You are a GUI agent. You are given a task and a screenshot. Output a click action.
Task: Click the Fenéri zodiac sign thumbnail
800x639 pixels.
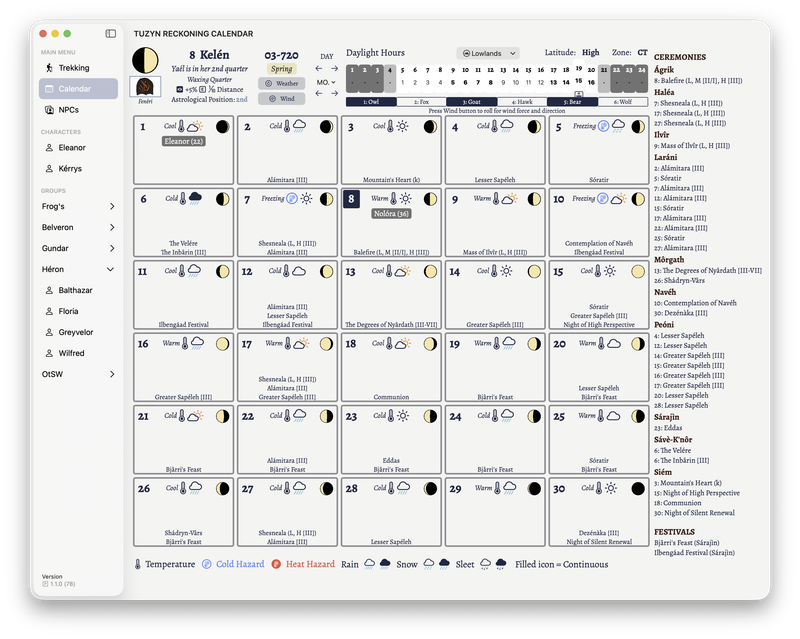145,88
